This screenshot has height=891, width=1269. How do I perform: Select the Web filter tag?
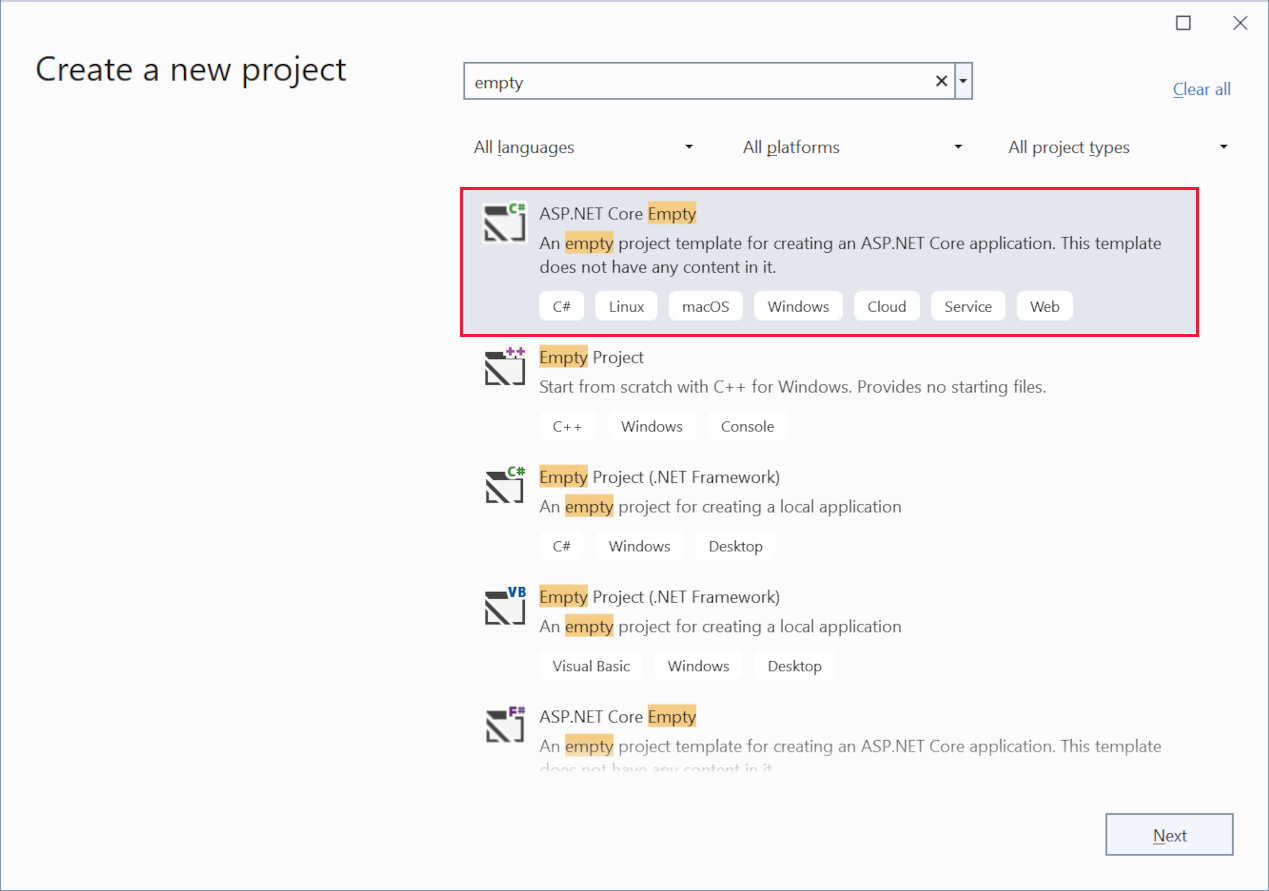pos(1044,306)
